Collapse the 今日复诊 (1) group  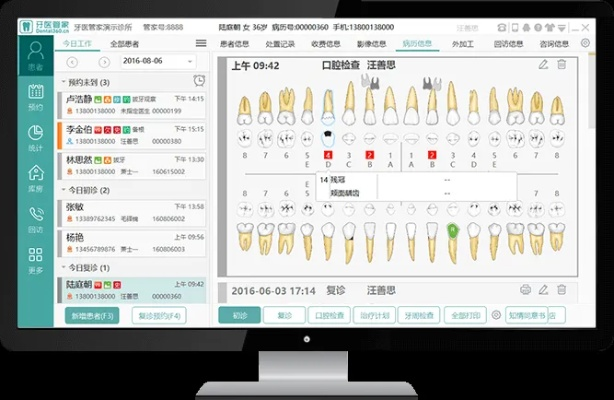[65, 267]
